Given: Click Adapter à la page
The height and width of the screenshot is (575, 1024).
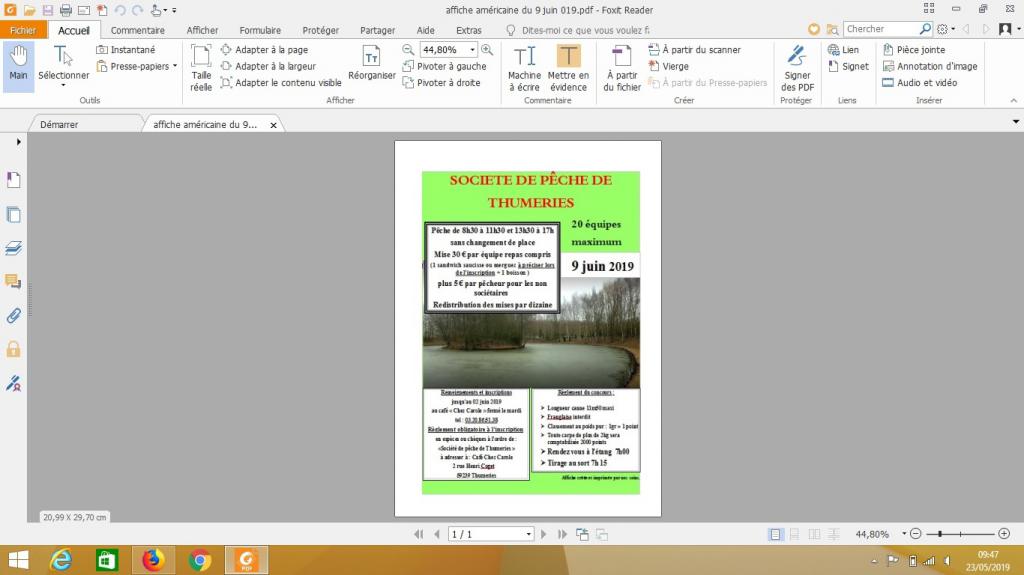Looking at the screenshot, I should click(264, 50).
